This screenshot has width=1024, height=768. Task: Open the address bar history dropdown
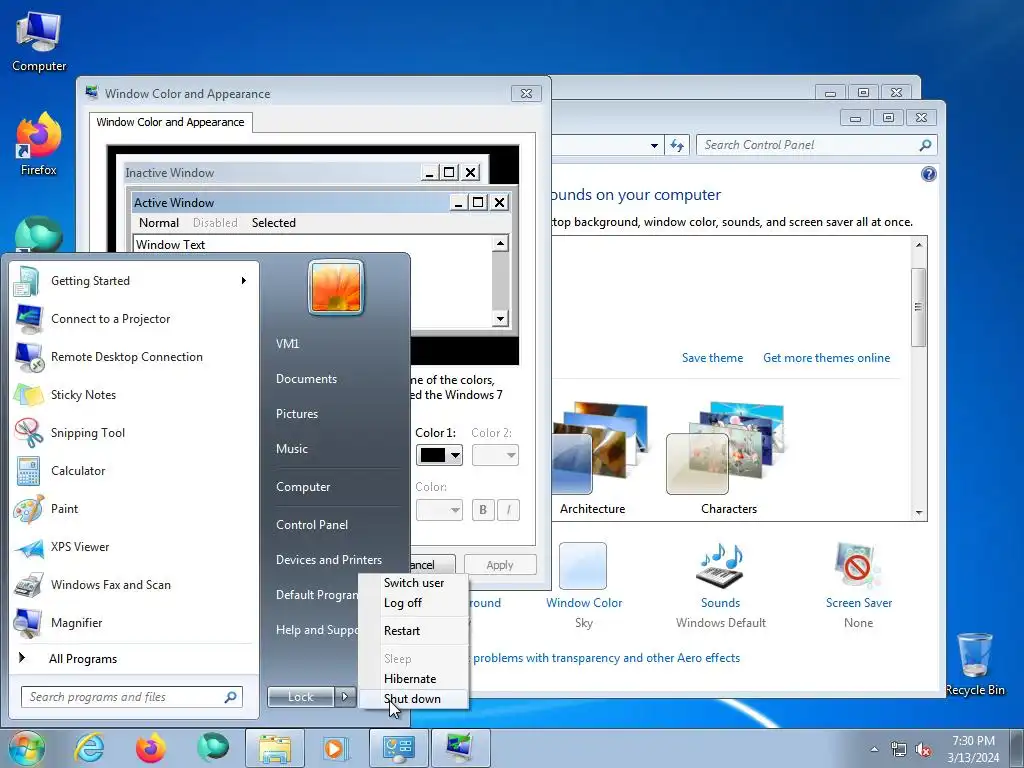click(654, 146)
